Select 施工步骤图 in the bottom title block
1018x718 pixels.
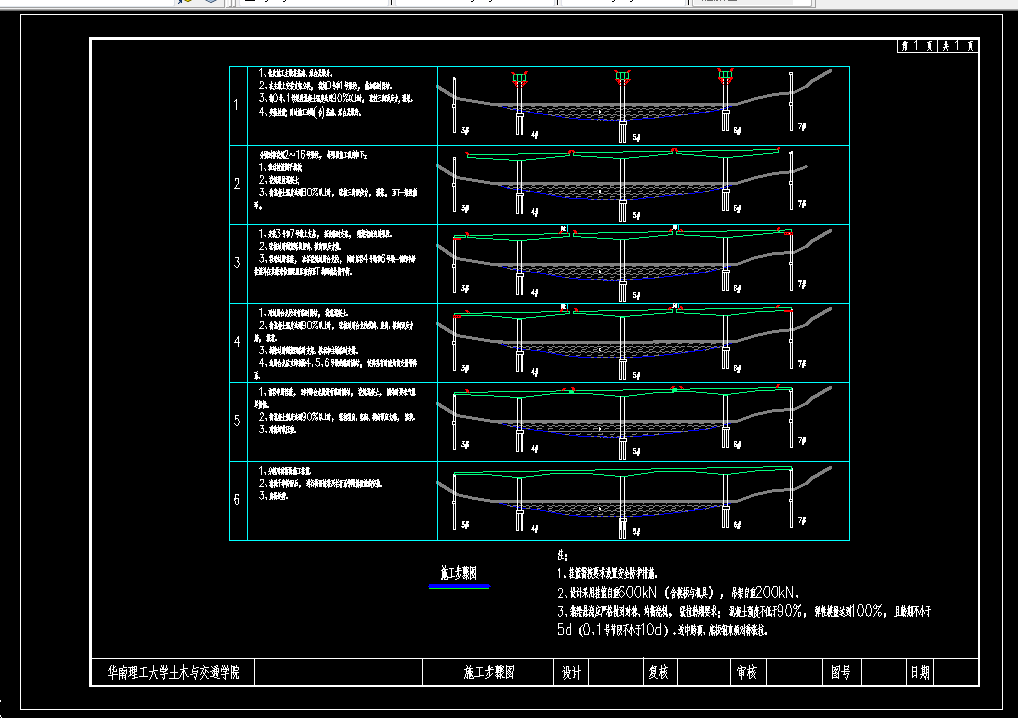click(x=489, y=673)
